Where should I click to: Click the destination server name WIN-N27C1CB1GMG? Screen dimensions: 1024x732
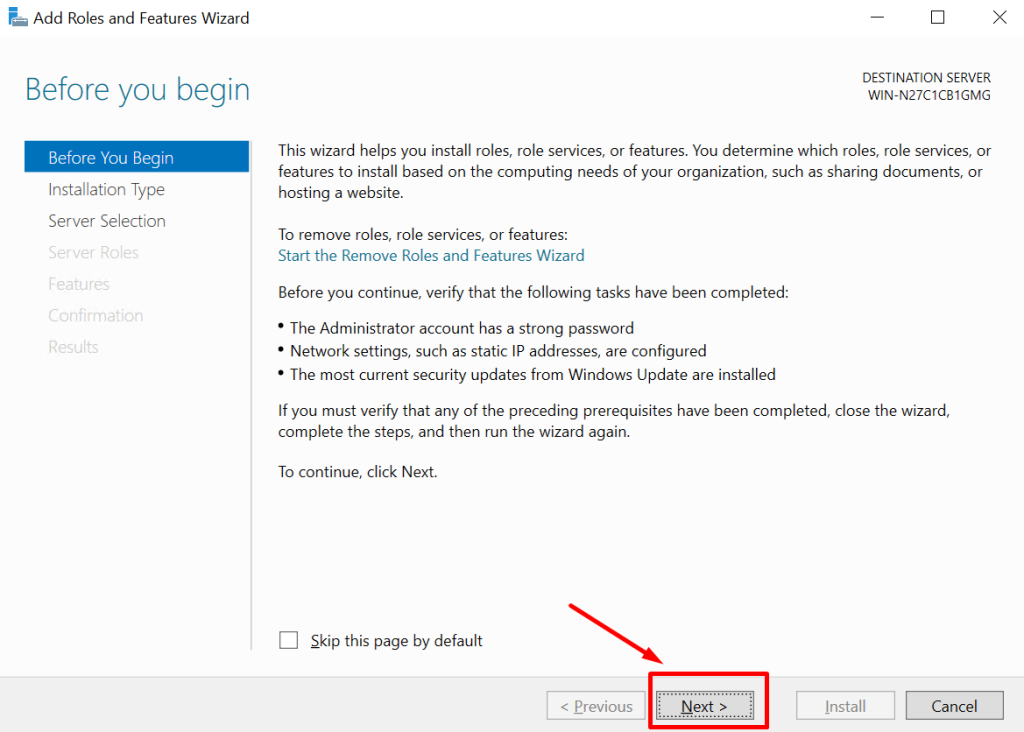(x=929, y=96)
